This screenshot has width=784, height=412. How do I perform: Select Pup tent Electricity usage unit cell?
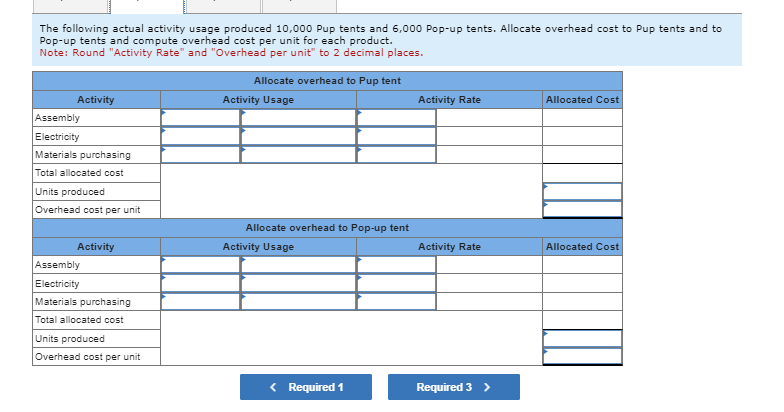point(298,136)
